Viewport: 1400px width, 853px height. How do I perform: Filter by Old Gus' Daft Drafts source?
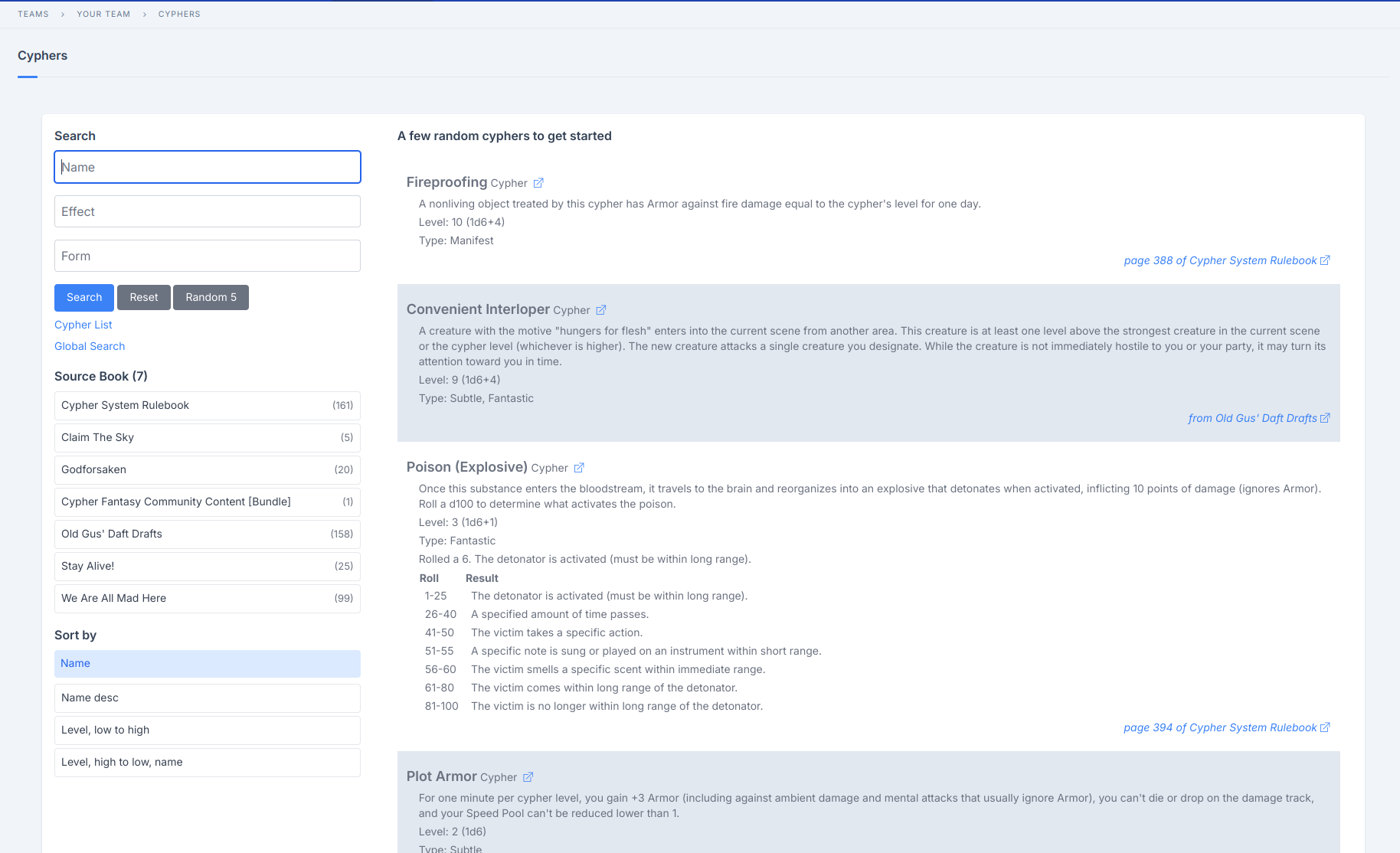207,534
